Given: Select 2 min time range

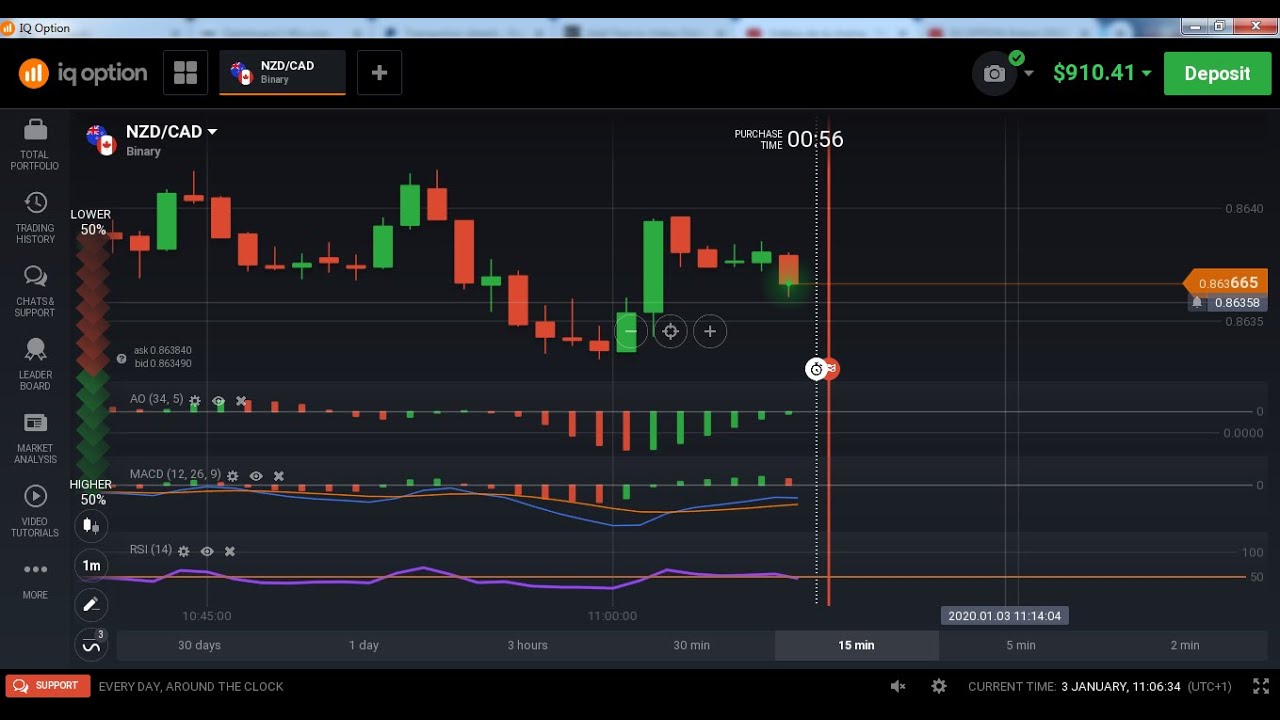Looking at the screenshot, I should [x=1185, y=645].
